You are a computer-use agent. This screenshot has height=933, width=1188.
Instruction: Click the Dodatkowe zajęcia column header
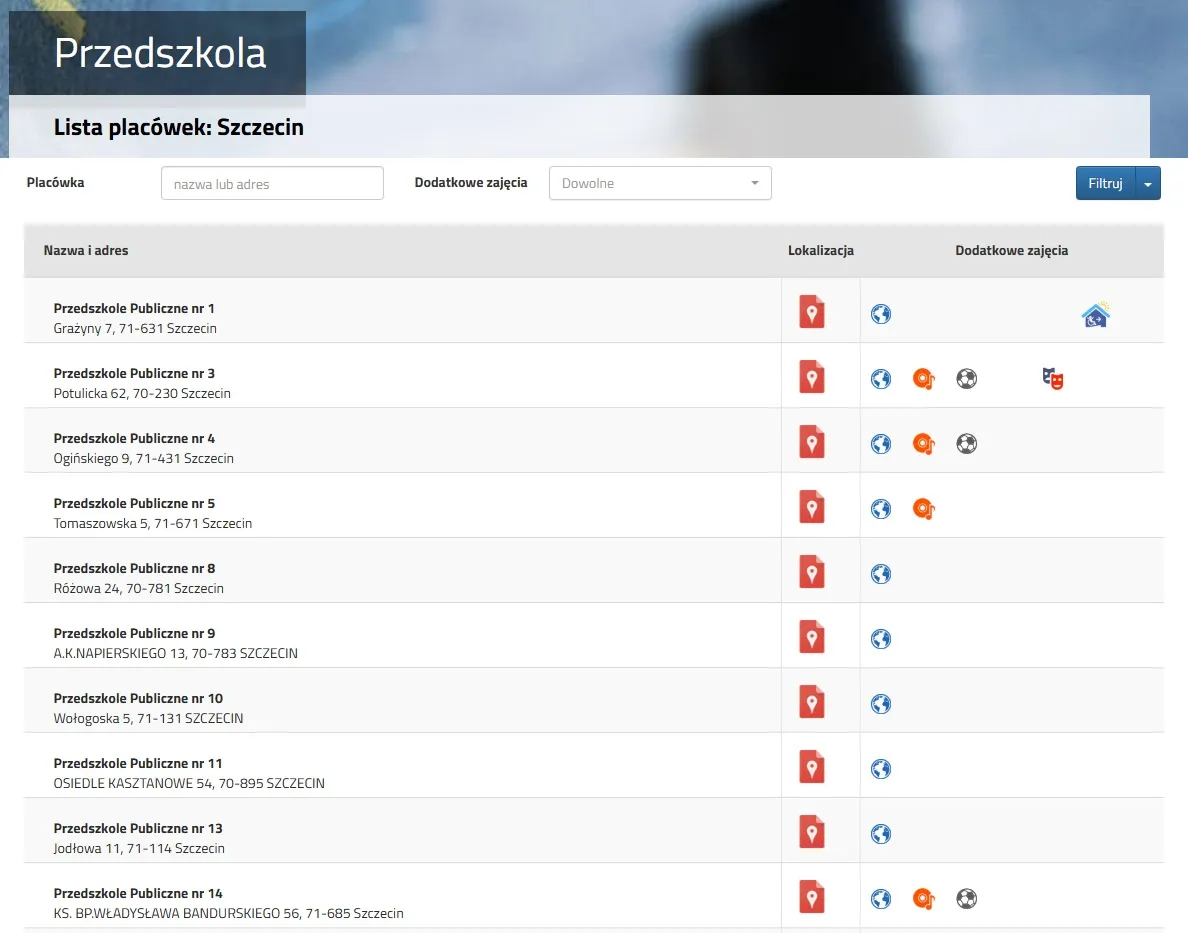tap(1011, 251)
